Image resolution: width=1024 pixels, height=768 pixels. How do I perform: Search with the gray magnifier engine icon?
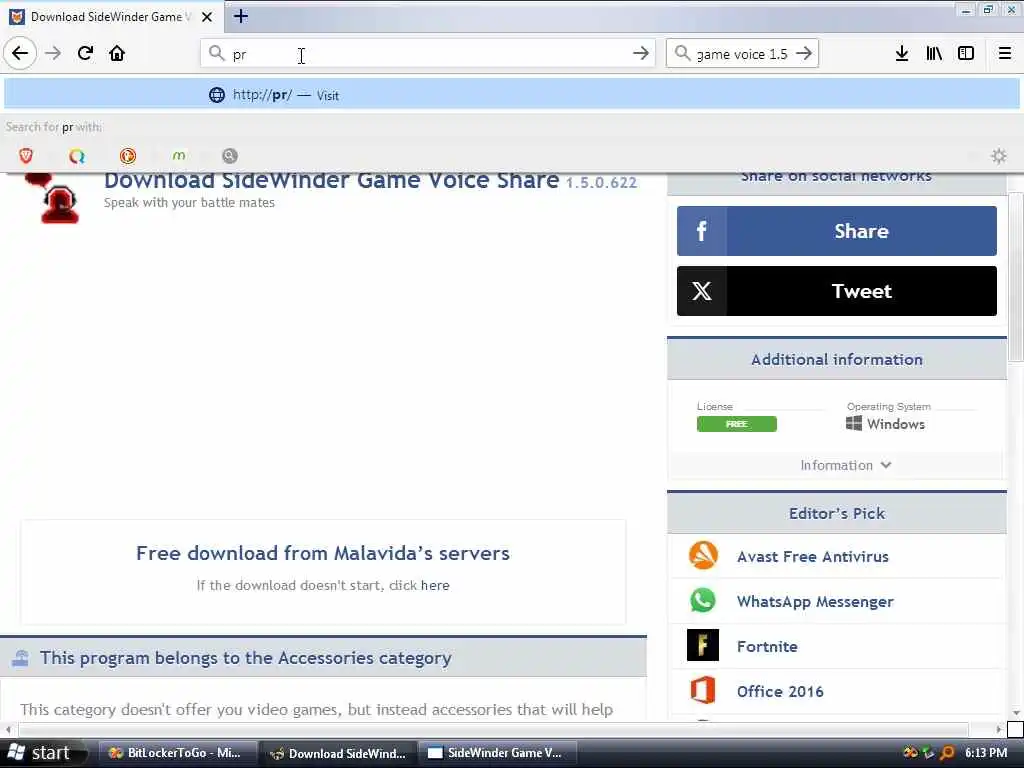[230, 155]
